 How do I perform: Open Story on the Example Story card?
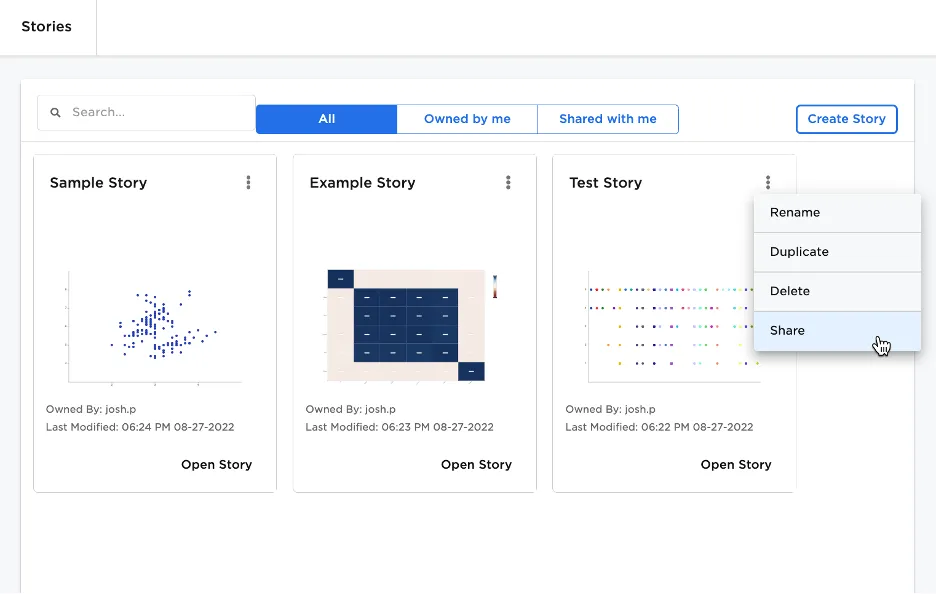tap(476, 465)
